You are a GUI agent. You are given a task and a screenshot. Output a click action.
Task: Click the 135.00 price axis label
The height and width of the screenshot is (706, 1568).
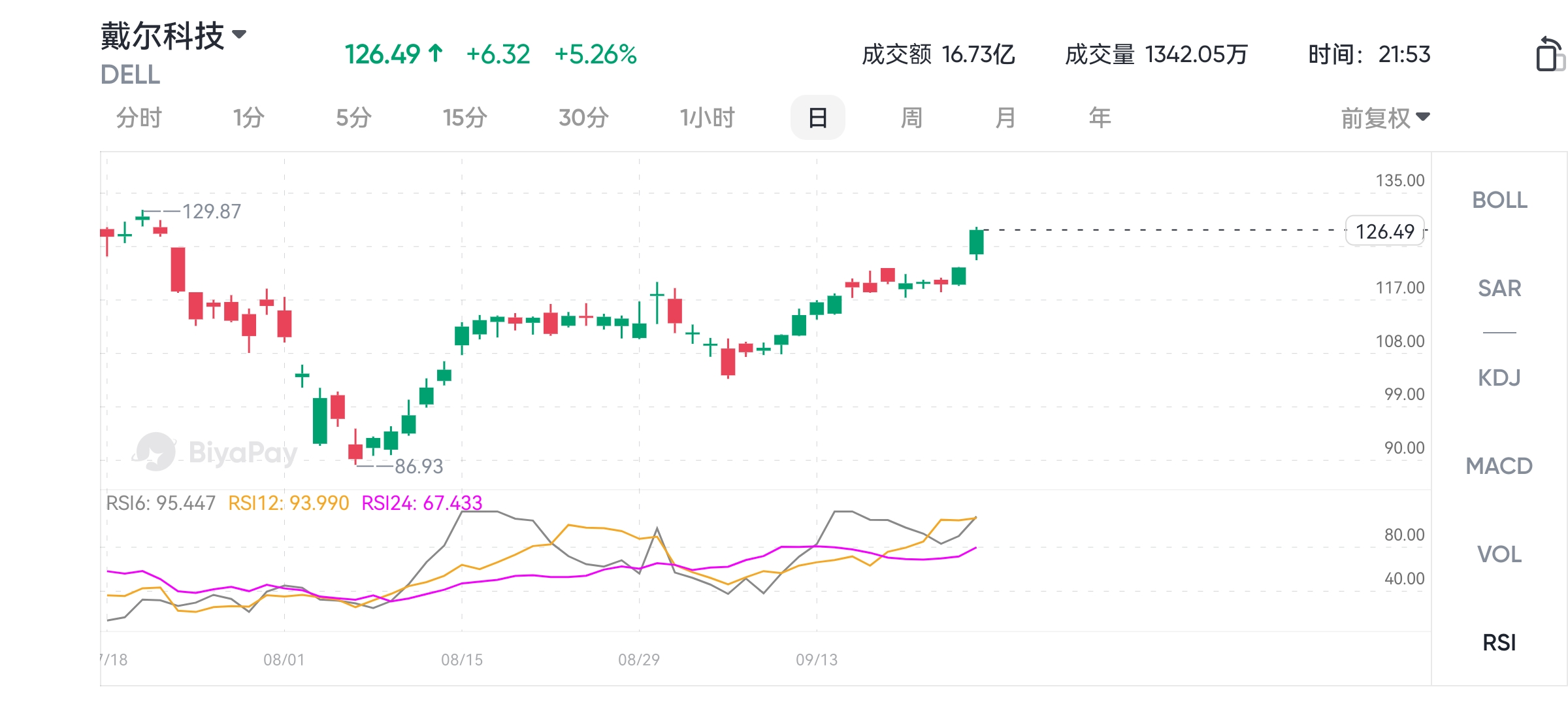pos(1400,180)
